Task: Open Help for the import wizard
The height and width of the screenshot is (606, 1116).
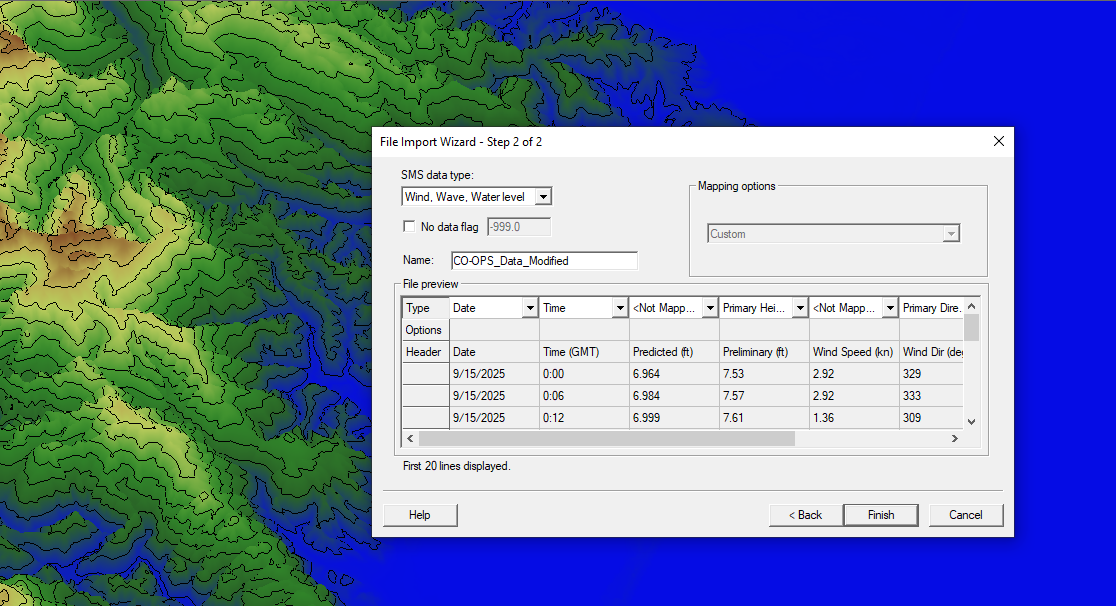Action: pyautogui.click(x=420, y=515)
